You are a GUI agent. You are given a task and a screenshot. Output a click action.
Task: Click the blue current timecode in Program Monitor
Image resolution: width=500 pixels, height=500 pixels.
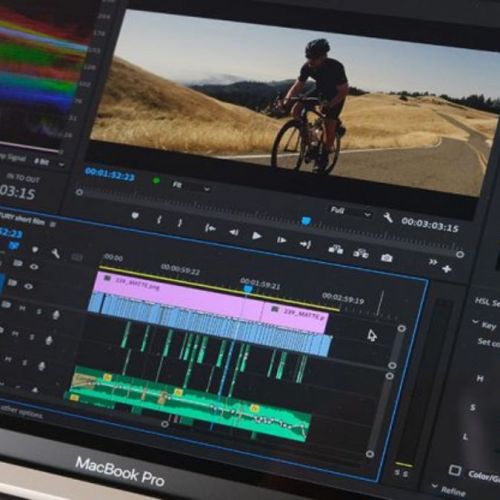tap(110, 174)
